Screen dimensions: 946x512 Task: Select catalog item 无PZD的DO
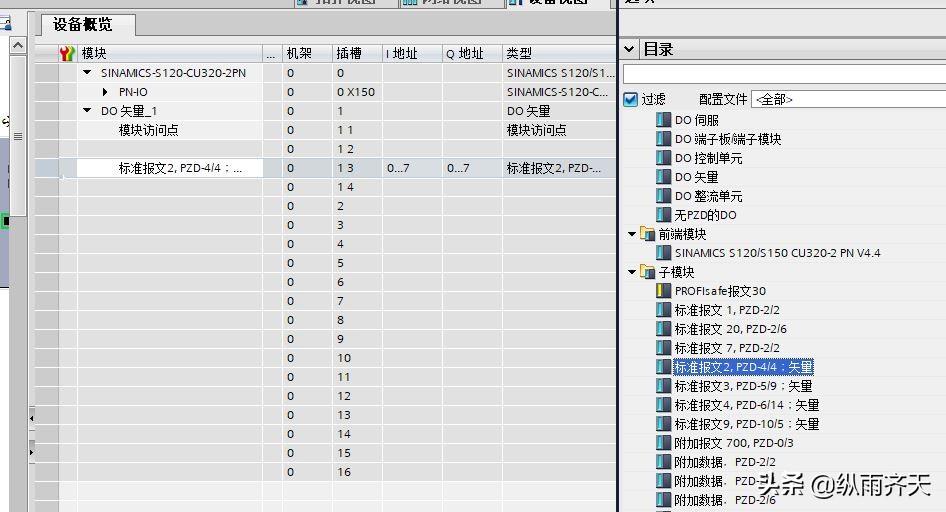point(705,215)
